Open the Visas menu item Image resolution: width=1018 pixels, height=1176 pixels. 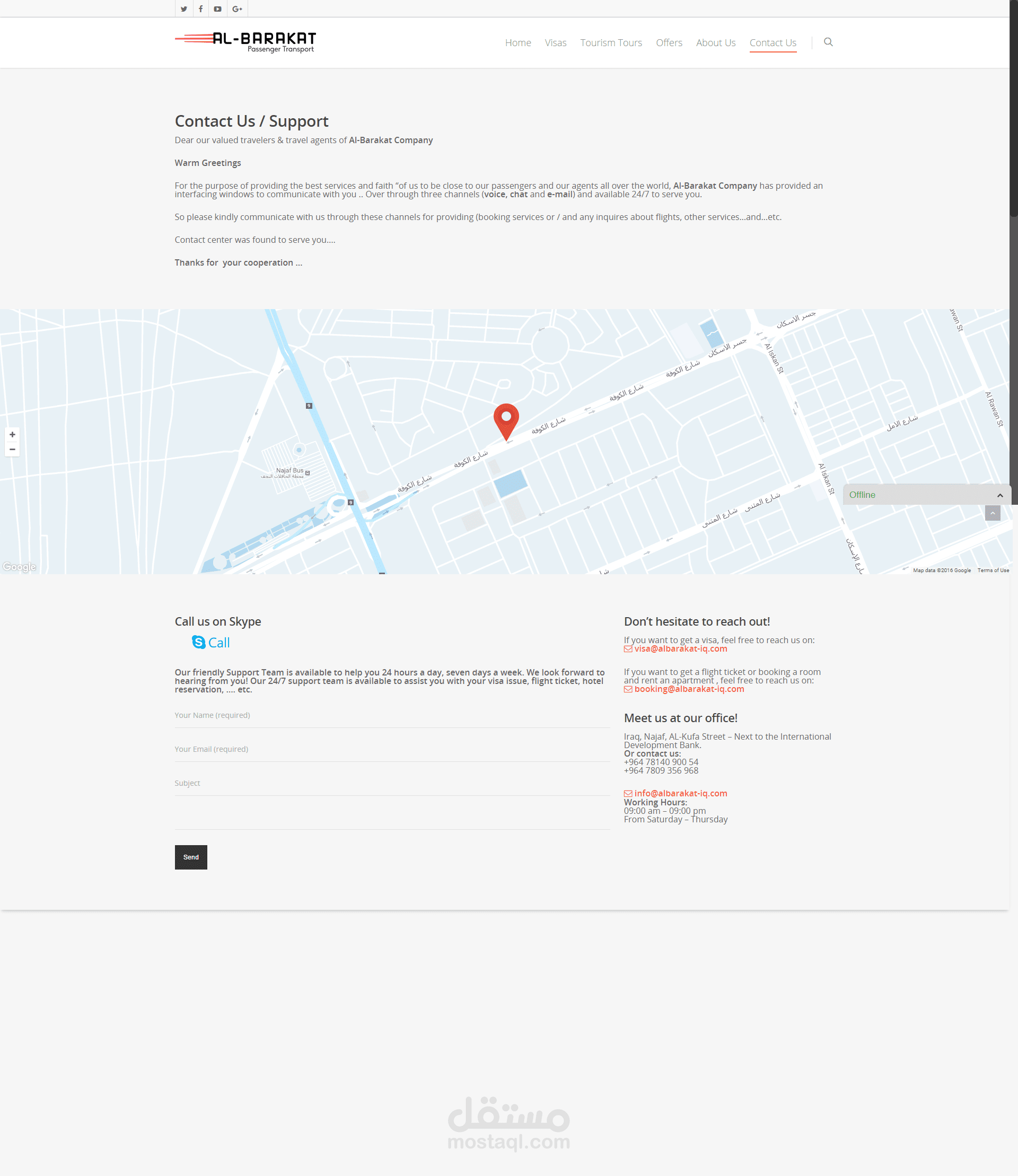point(555,42)
